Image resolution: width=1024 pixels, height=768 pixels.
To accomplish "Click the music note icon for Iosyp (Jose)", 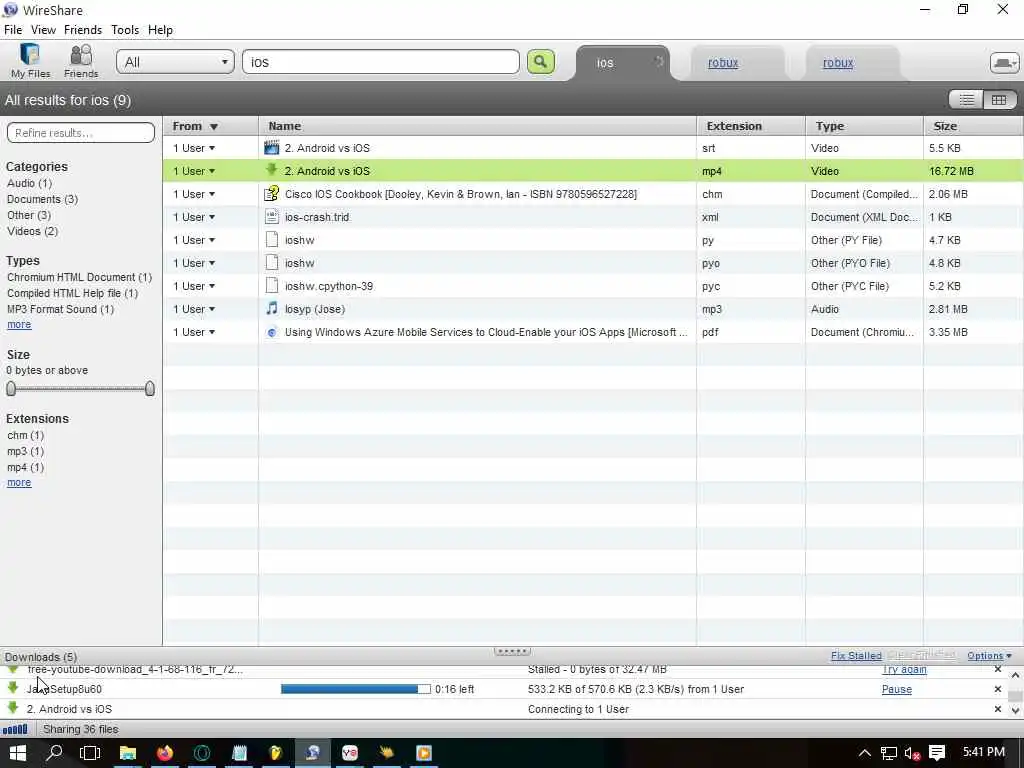I will (x=272, y=308).
